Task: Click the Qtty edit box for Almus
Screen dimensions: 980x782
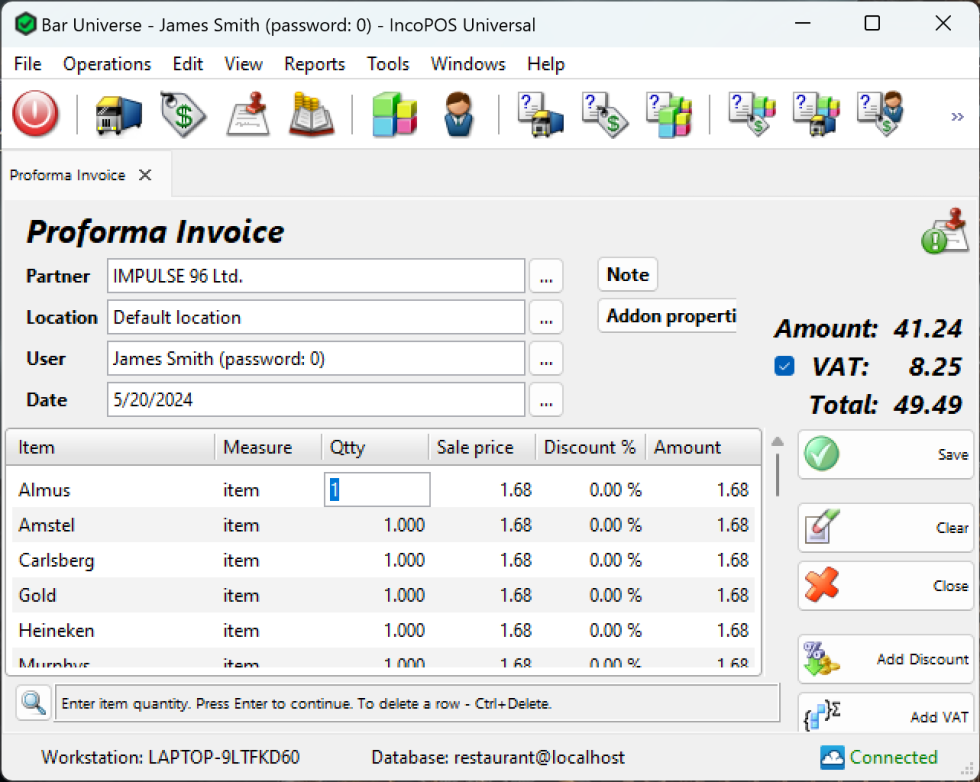Action: click(377, 489)
